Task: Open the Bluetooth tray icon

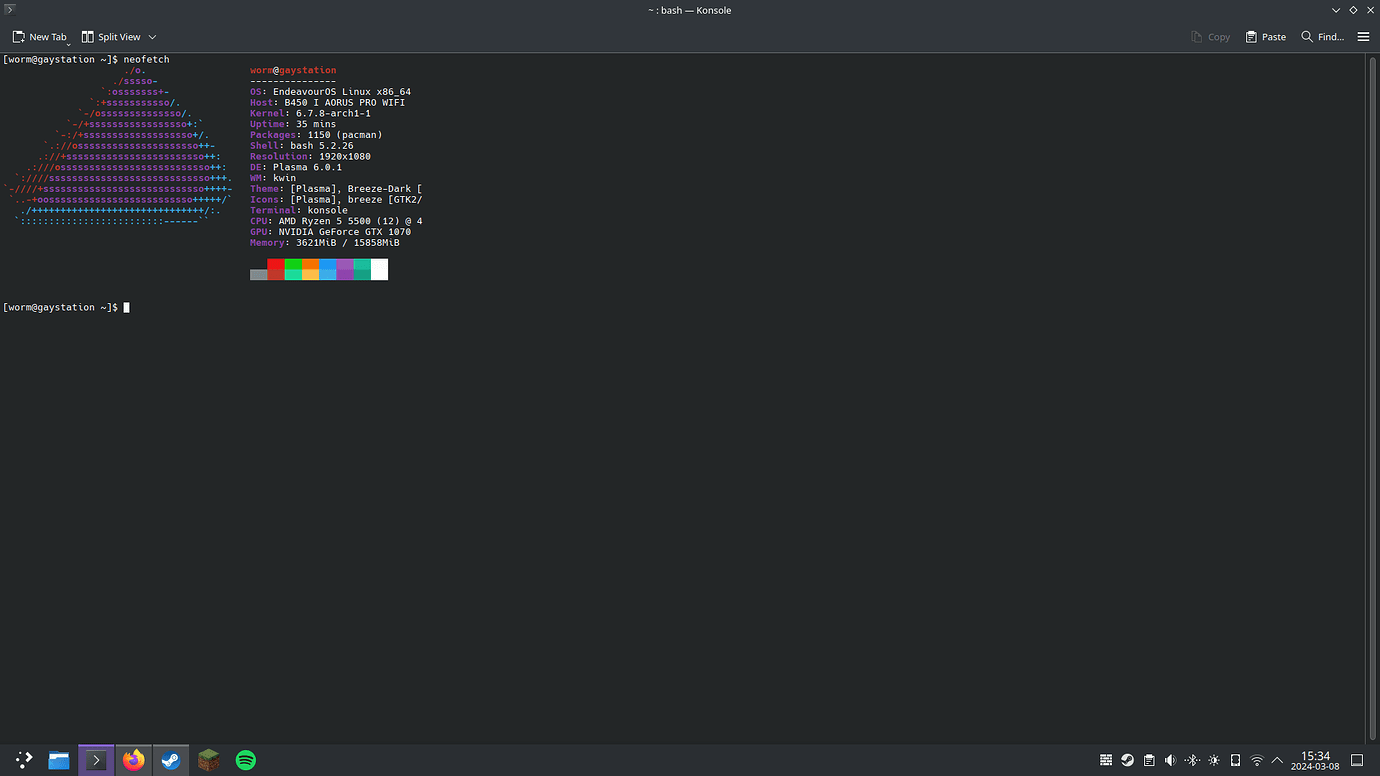Action: click(1192, 760)
